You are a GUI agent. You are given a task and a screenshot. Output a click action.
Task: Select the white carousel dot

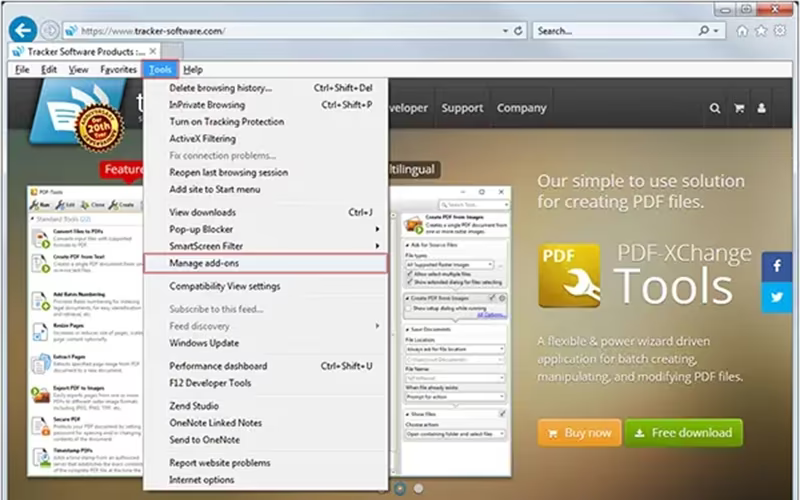418,489
